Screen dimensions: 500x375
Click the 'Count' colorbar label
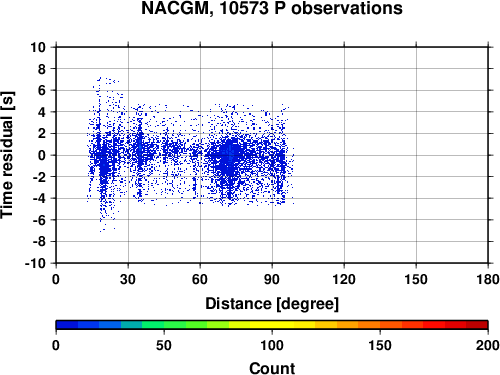(x=272, y=369)
